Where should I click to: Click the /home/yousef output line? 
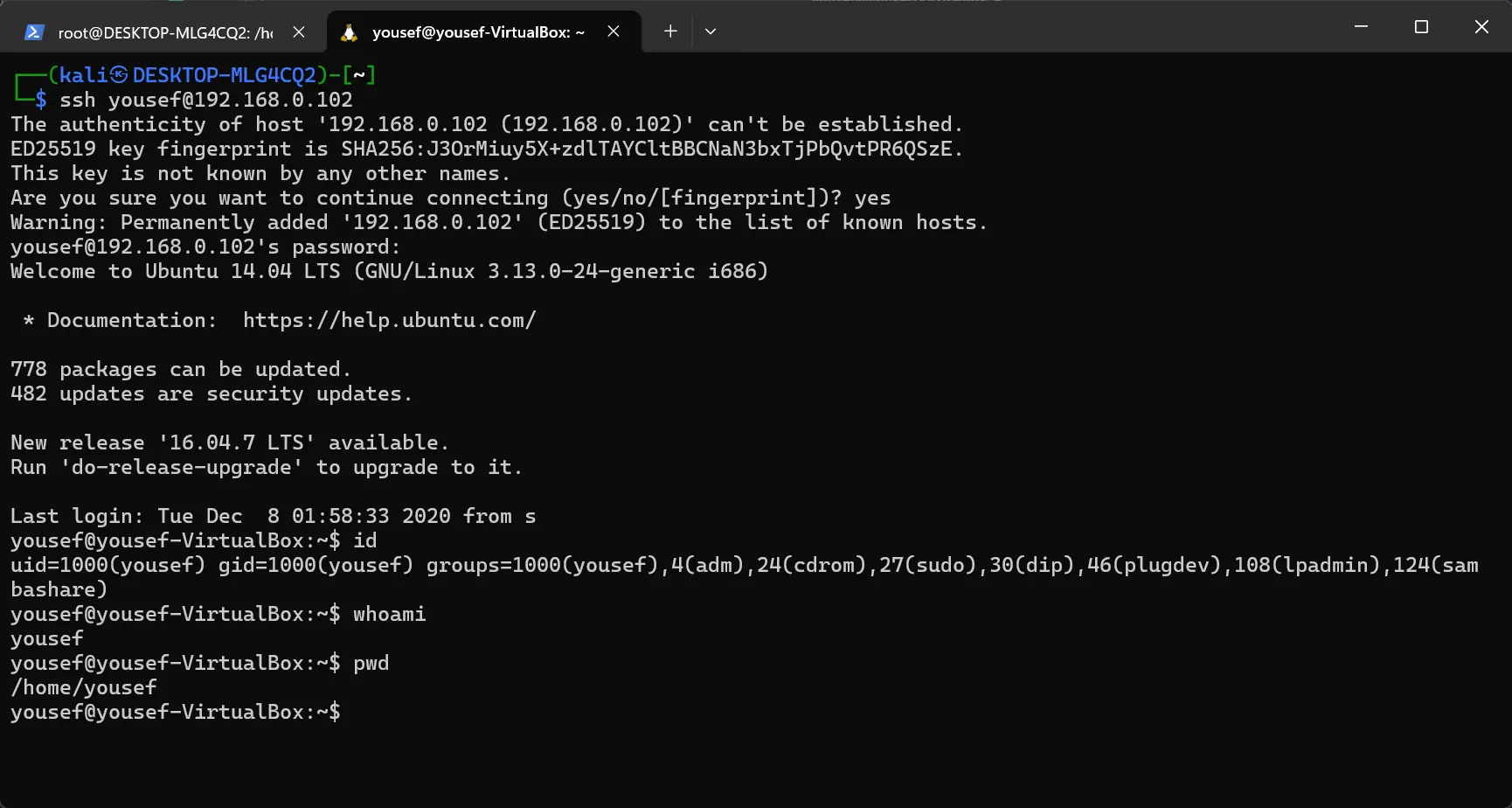(84, 687)
